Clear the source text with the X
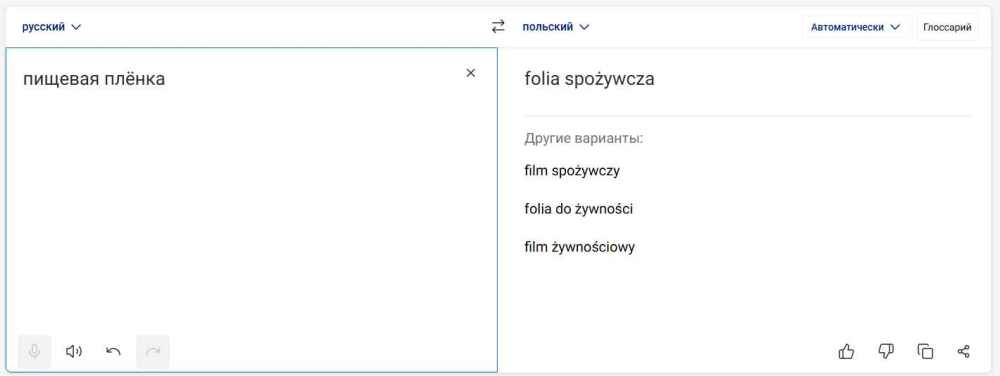 tap(471, 73)
